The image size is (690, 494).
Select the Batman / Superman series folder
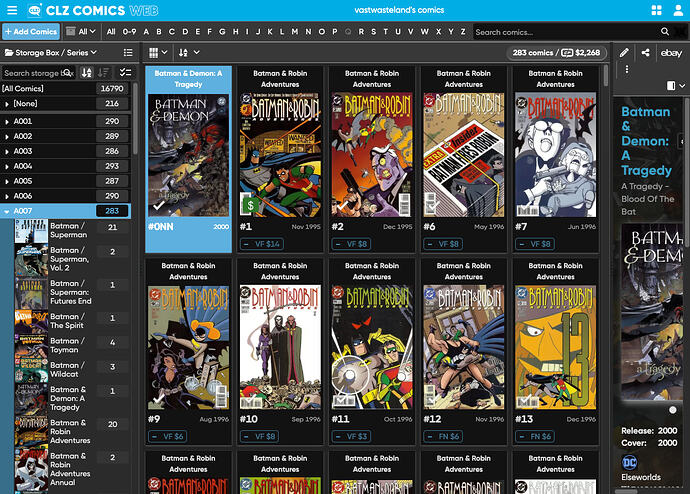coord(72,231)
